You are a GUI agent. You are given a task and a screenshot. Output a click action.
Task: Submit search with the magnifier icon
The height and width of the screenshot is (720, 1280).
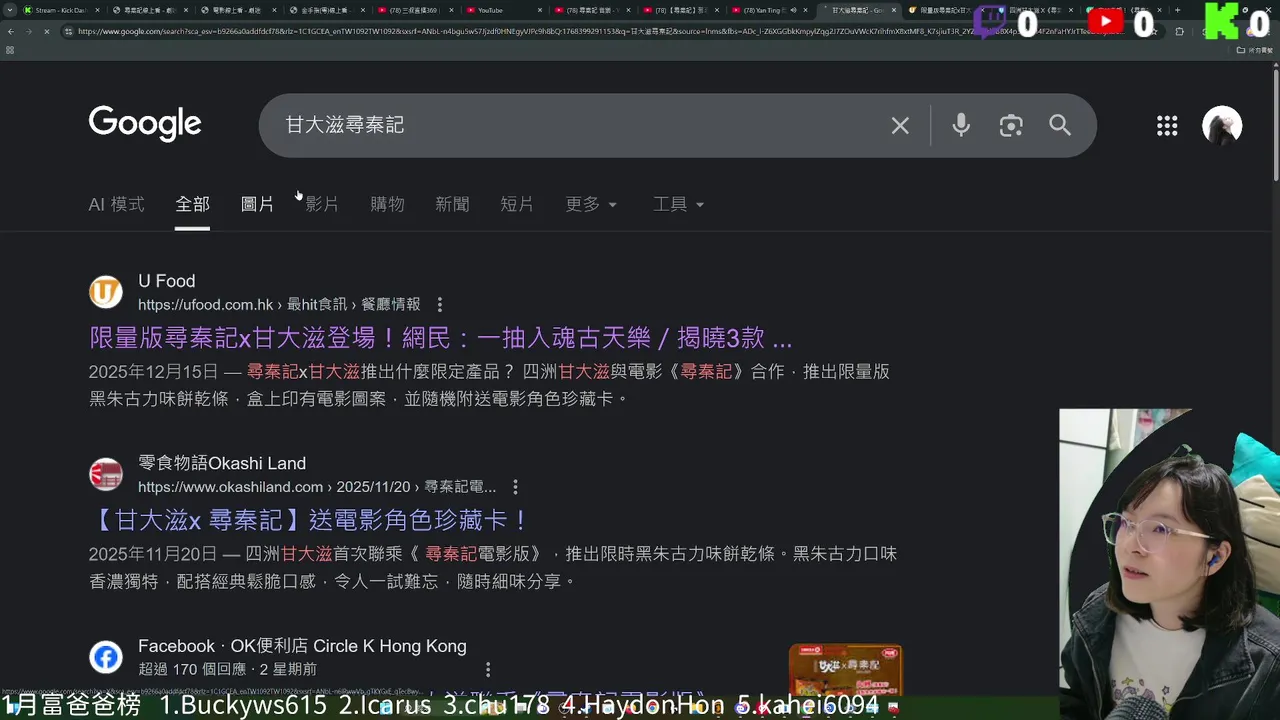[1060, 125]
